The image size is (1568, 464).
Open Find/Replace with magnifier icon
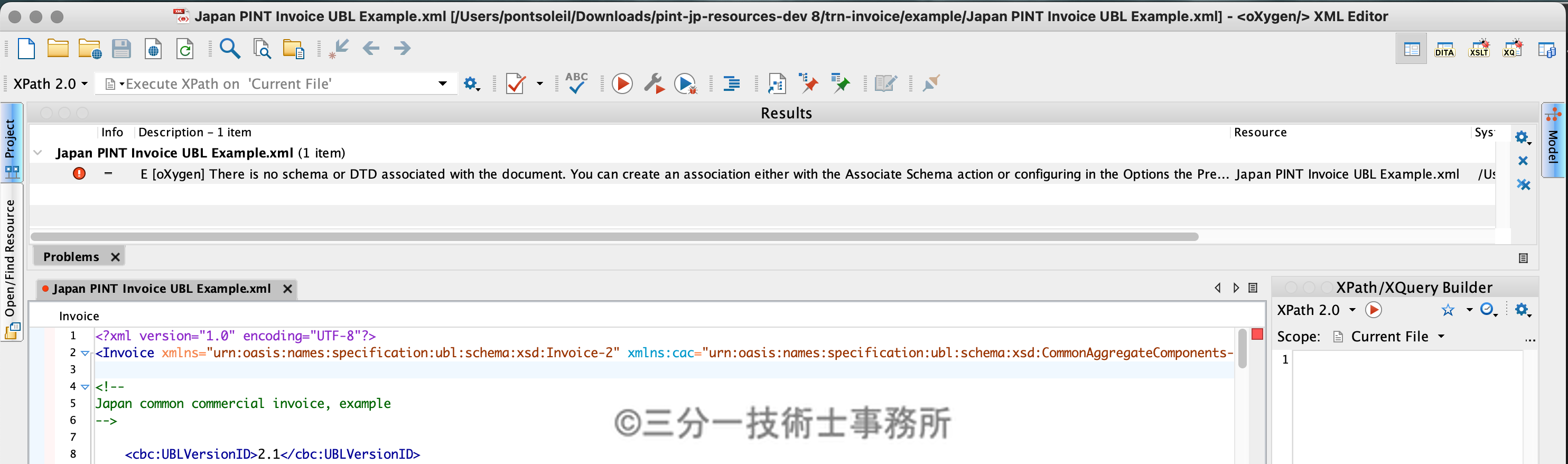229,48
